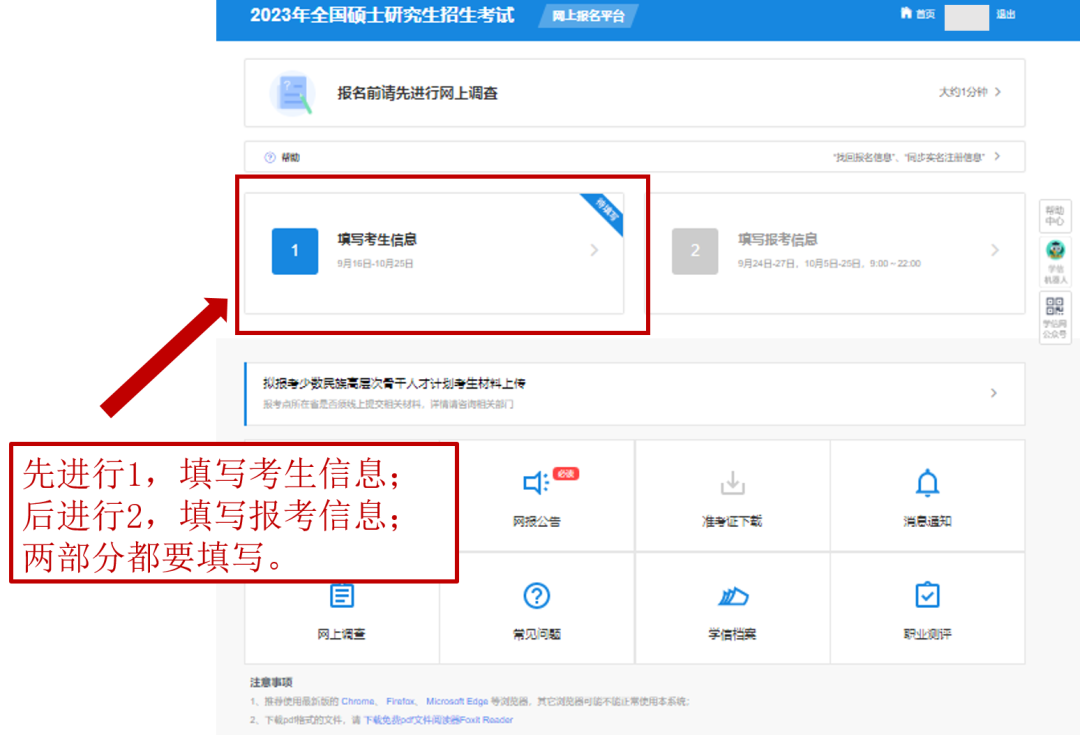
Task: Open 帮助中心 in right sidebar
Action: tap(1055, 215)
